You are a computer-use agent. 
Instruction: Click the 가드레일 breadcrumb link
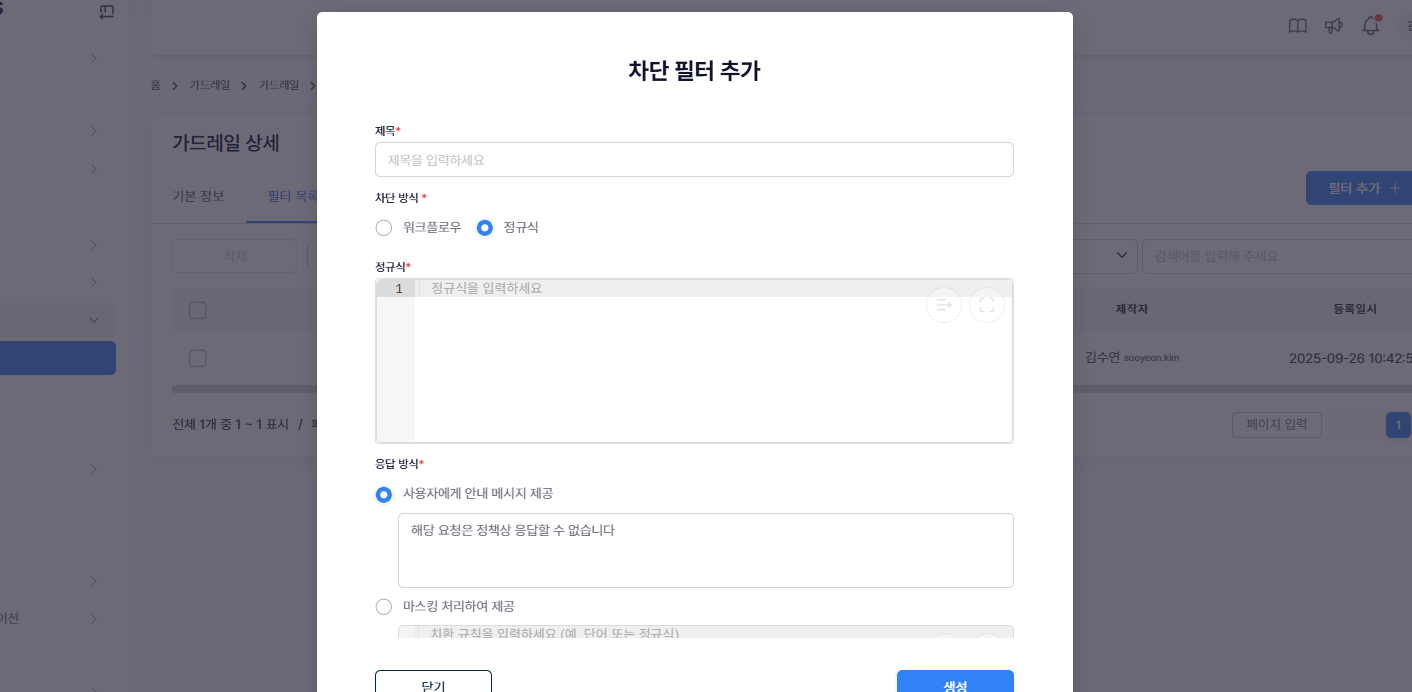pos(209,85)
